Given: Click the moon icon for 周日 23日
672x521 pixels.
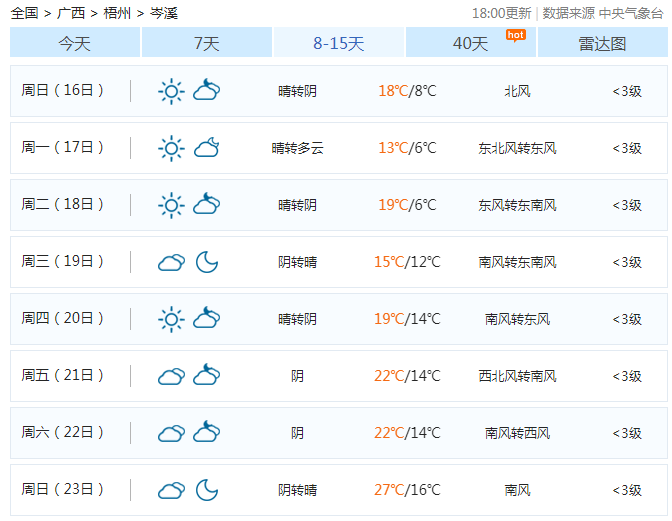Looking at the screenshot, I should click(207, 490).
